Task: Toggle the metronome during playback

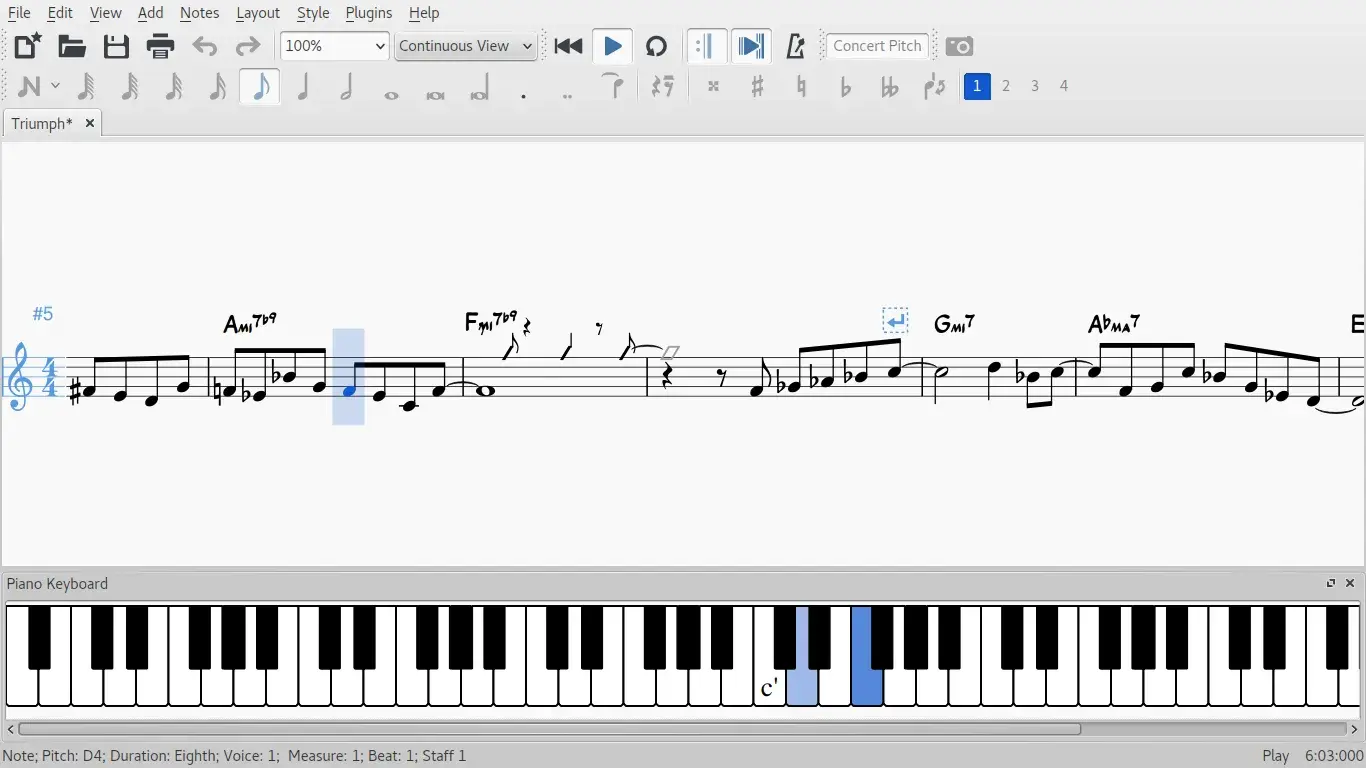Action: (x=796, y=46)
